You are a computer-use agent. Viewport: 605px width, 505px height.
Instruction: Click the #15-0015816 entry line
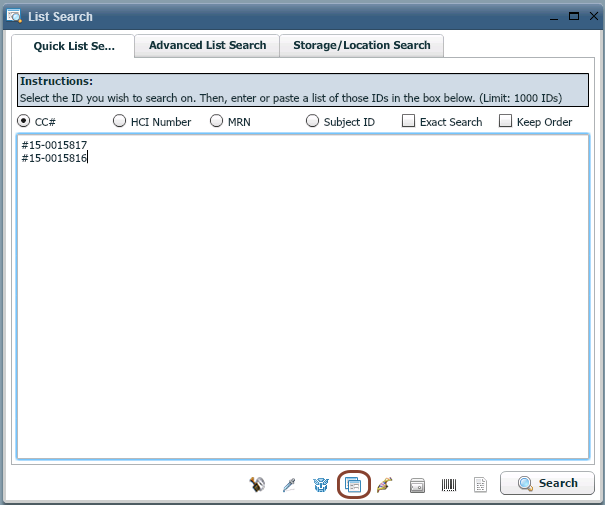(54, 158)
